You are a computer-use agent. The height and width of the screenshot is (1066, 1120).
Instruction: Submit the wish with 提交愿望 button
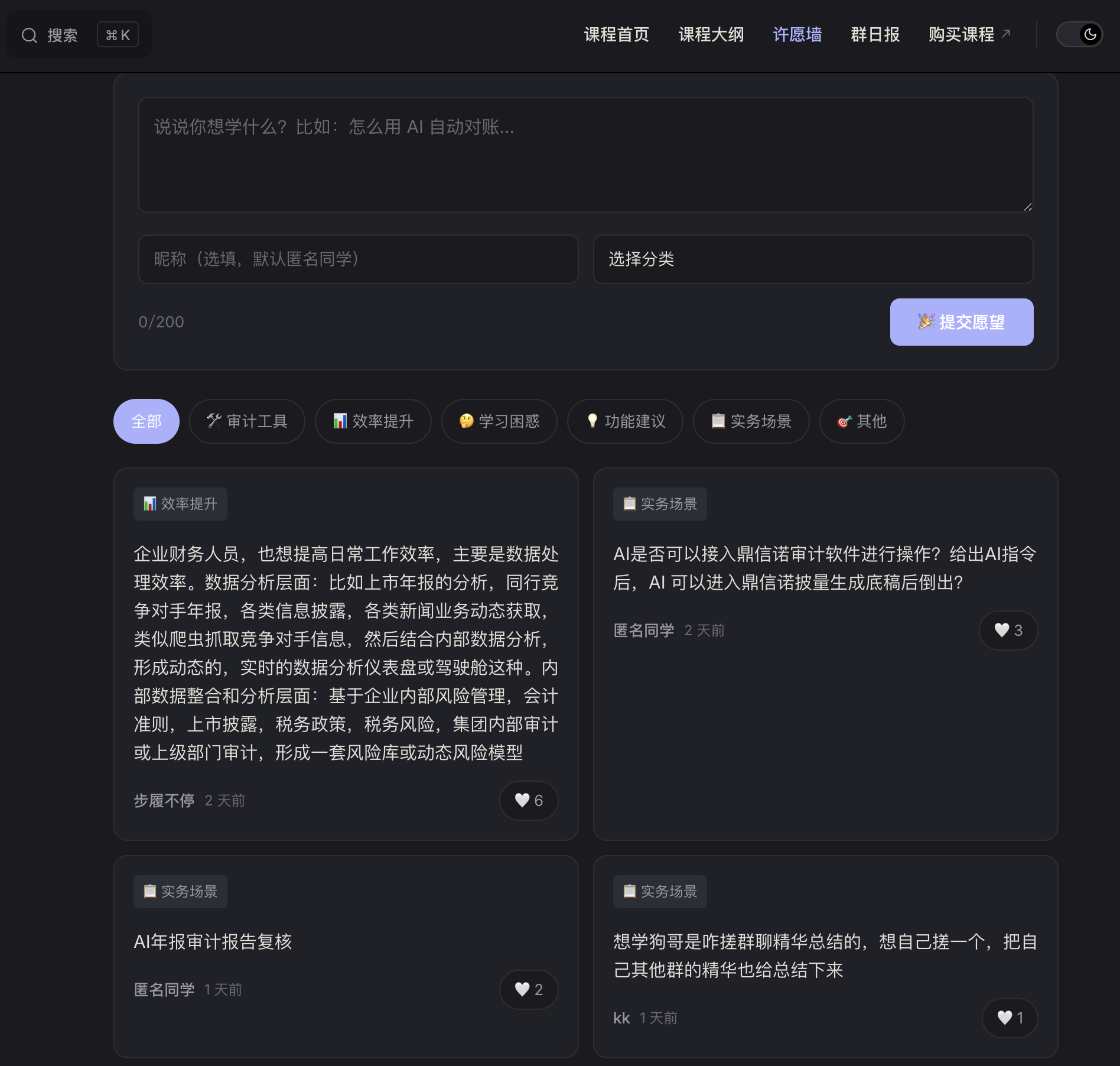961,322
